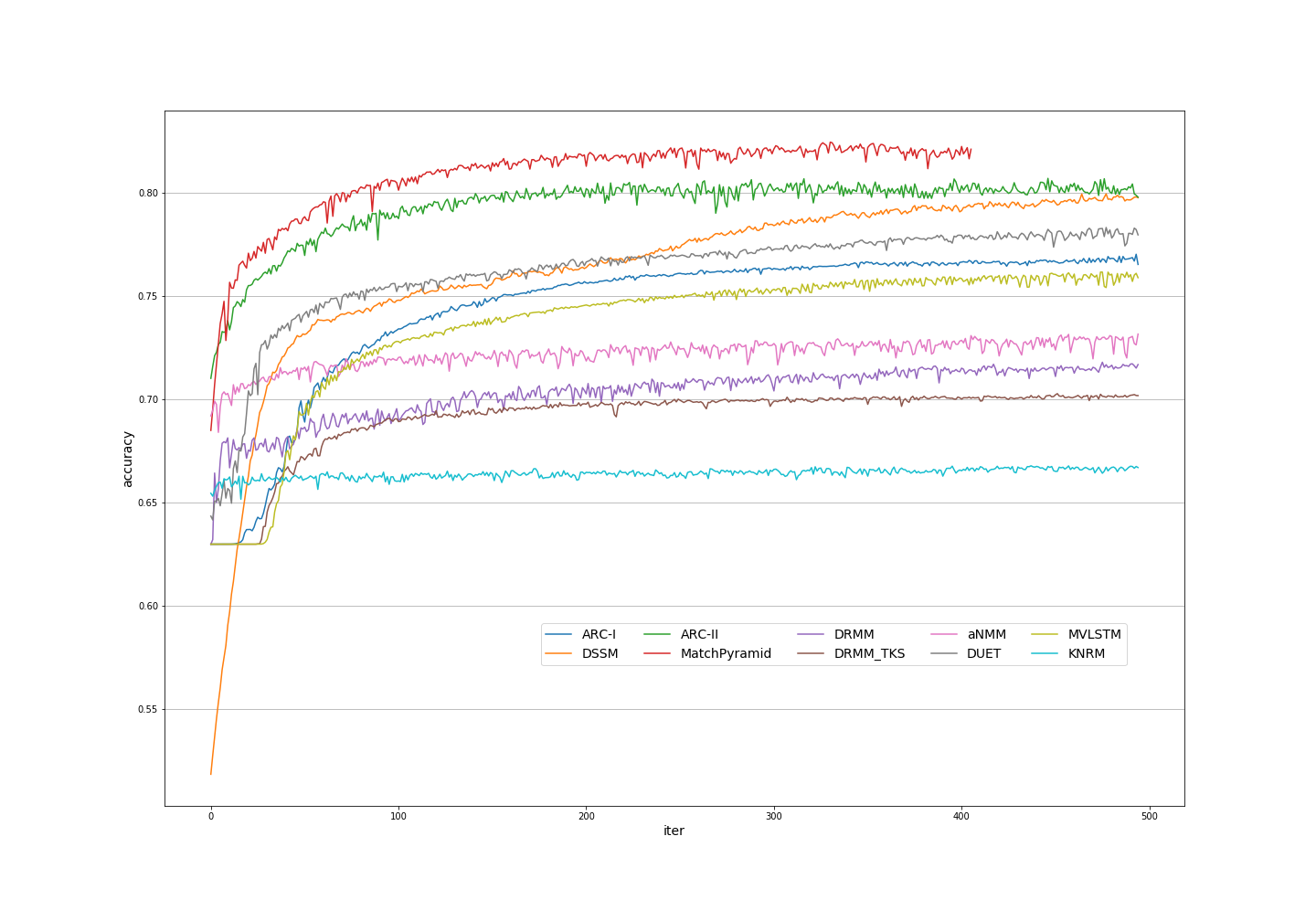Click the ARC-II legend label
Screen dimensions: 1316x921
click(699, 634)
